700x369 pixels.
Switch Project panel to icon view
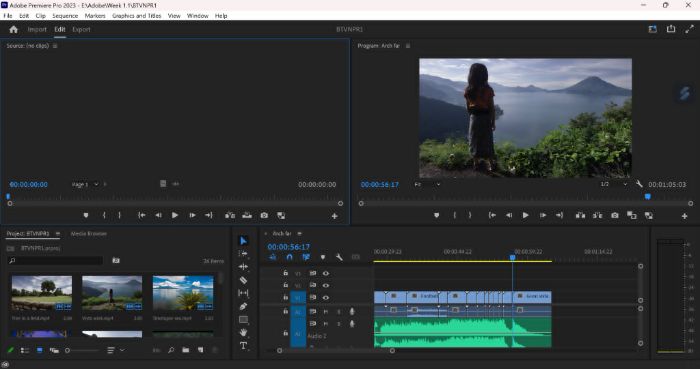tap(40, 350)
